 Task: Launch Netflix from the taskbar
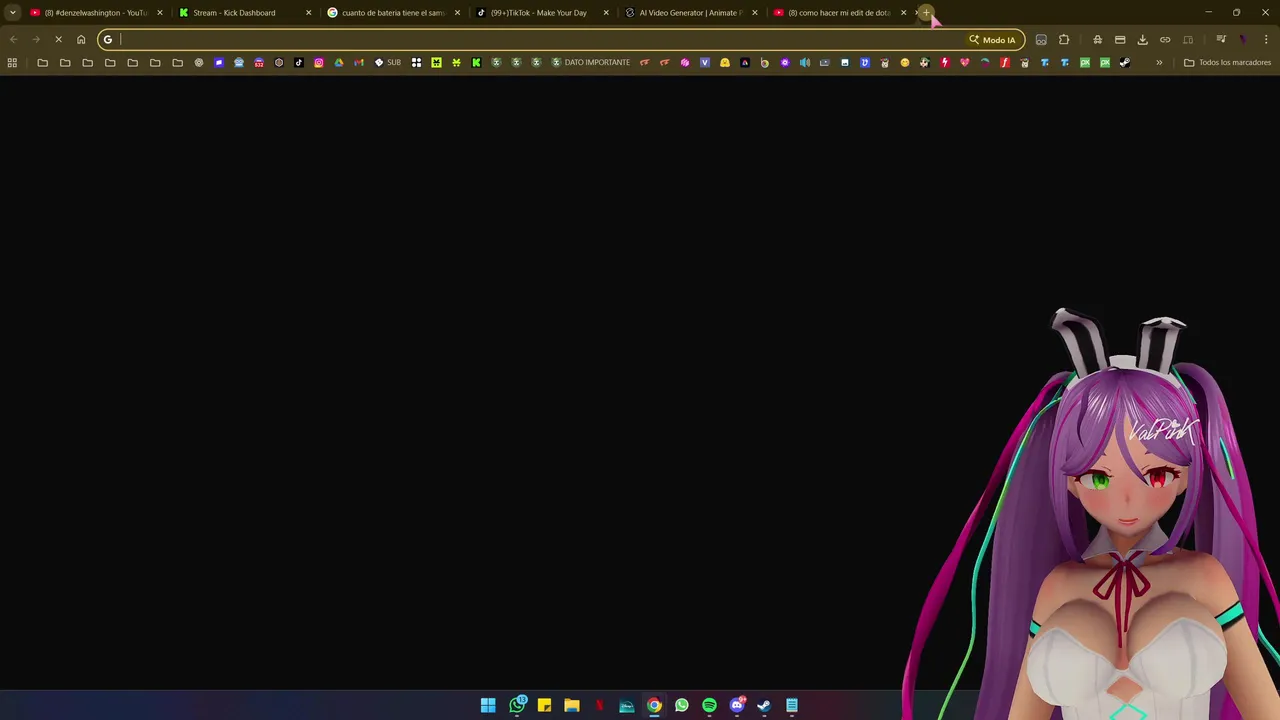pyautogui.click(x=599, y=706)
